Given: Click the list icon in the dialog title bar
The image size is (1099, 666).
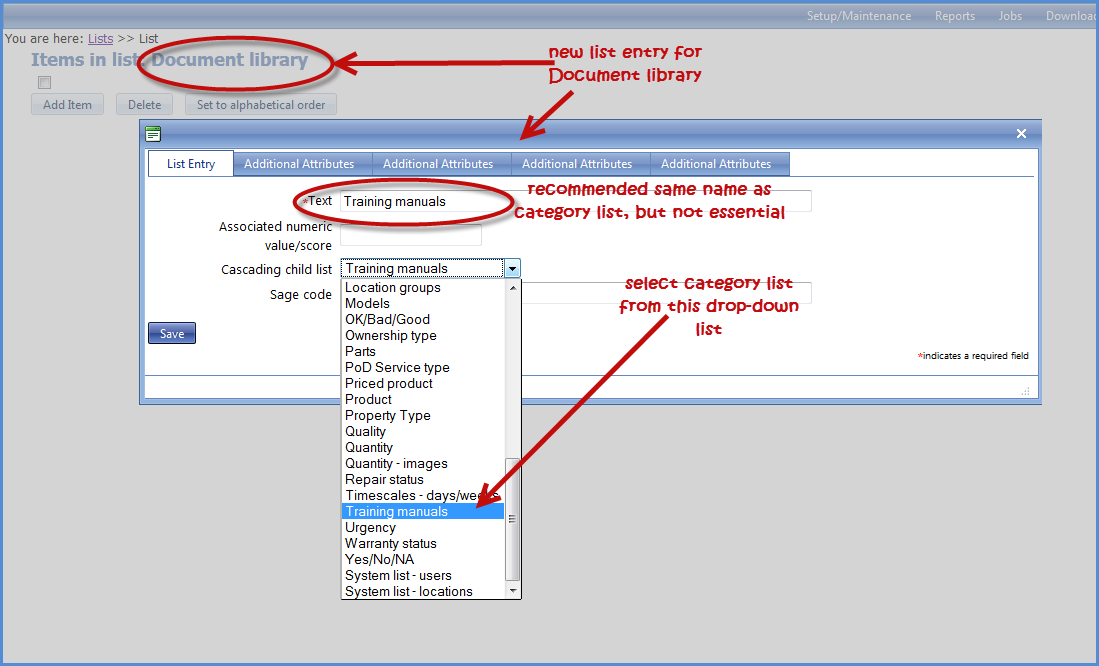Looking at the screenshot, I should 153,132.
